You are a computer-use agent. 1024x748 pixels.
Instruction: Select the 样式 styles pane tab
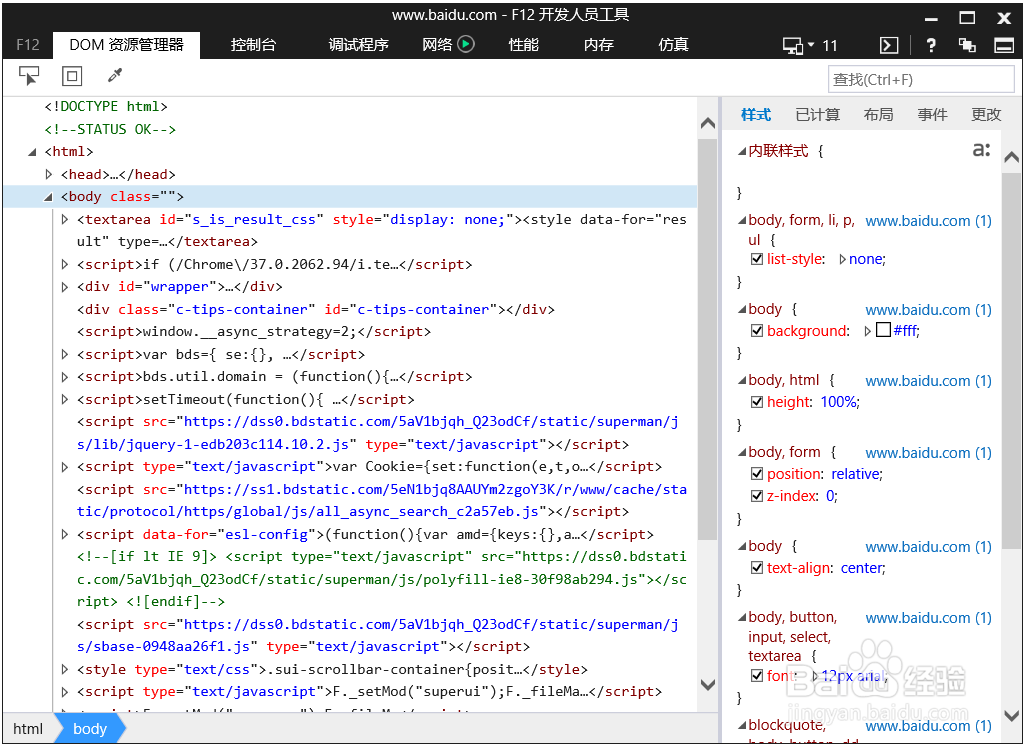tap(756, 115)
